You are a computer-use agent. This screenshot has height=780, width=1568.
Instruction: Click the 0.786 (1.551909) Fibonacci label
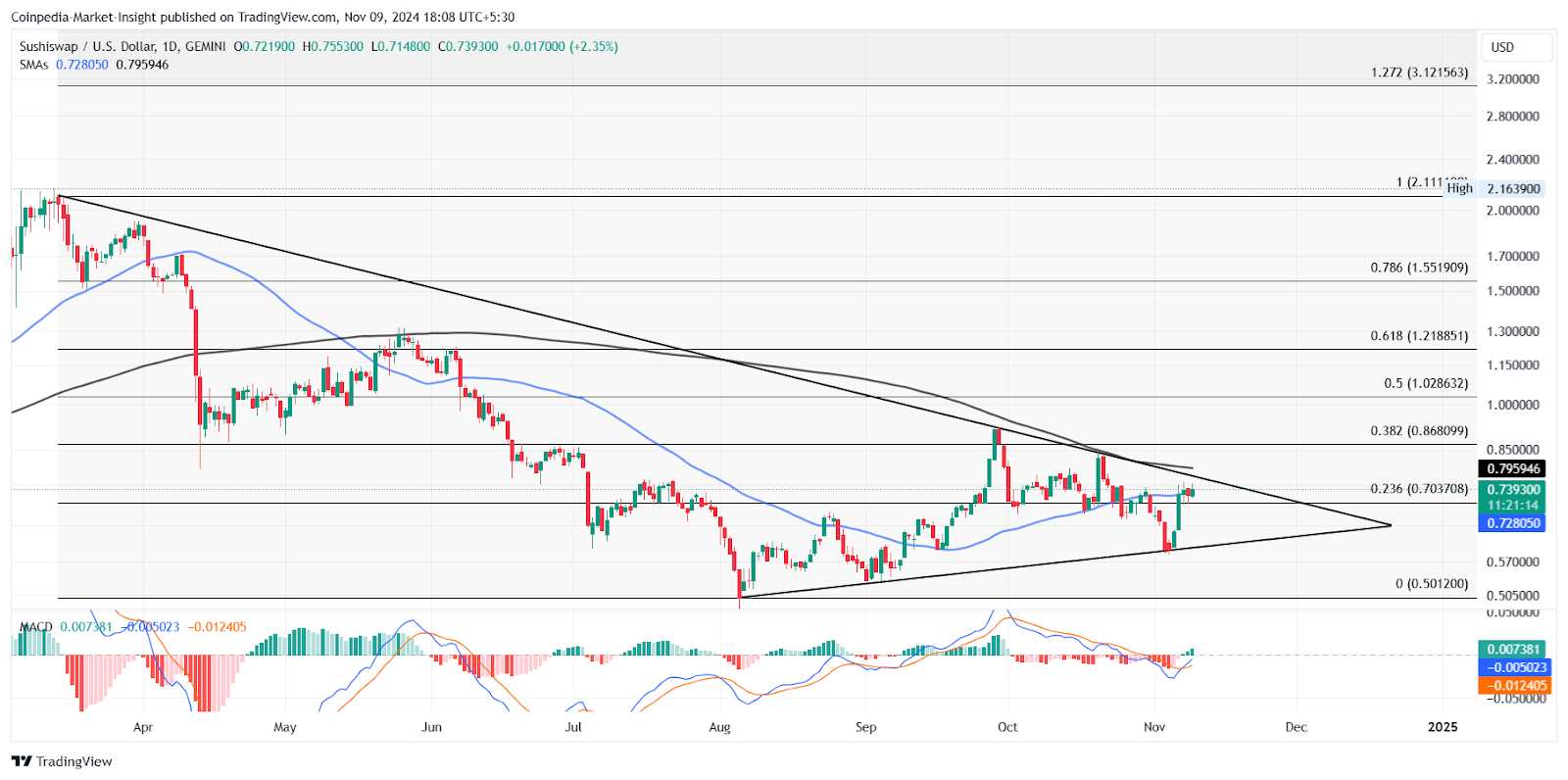1420,268
